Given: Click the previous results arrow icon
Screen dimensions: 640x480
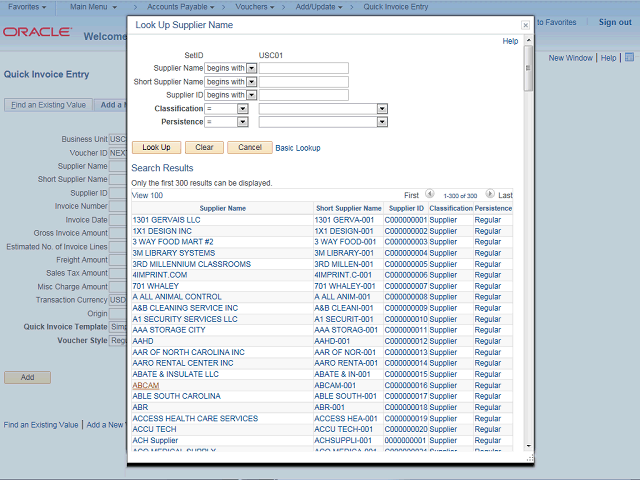Looking at the screenshot, I should coord(429,195).
